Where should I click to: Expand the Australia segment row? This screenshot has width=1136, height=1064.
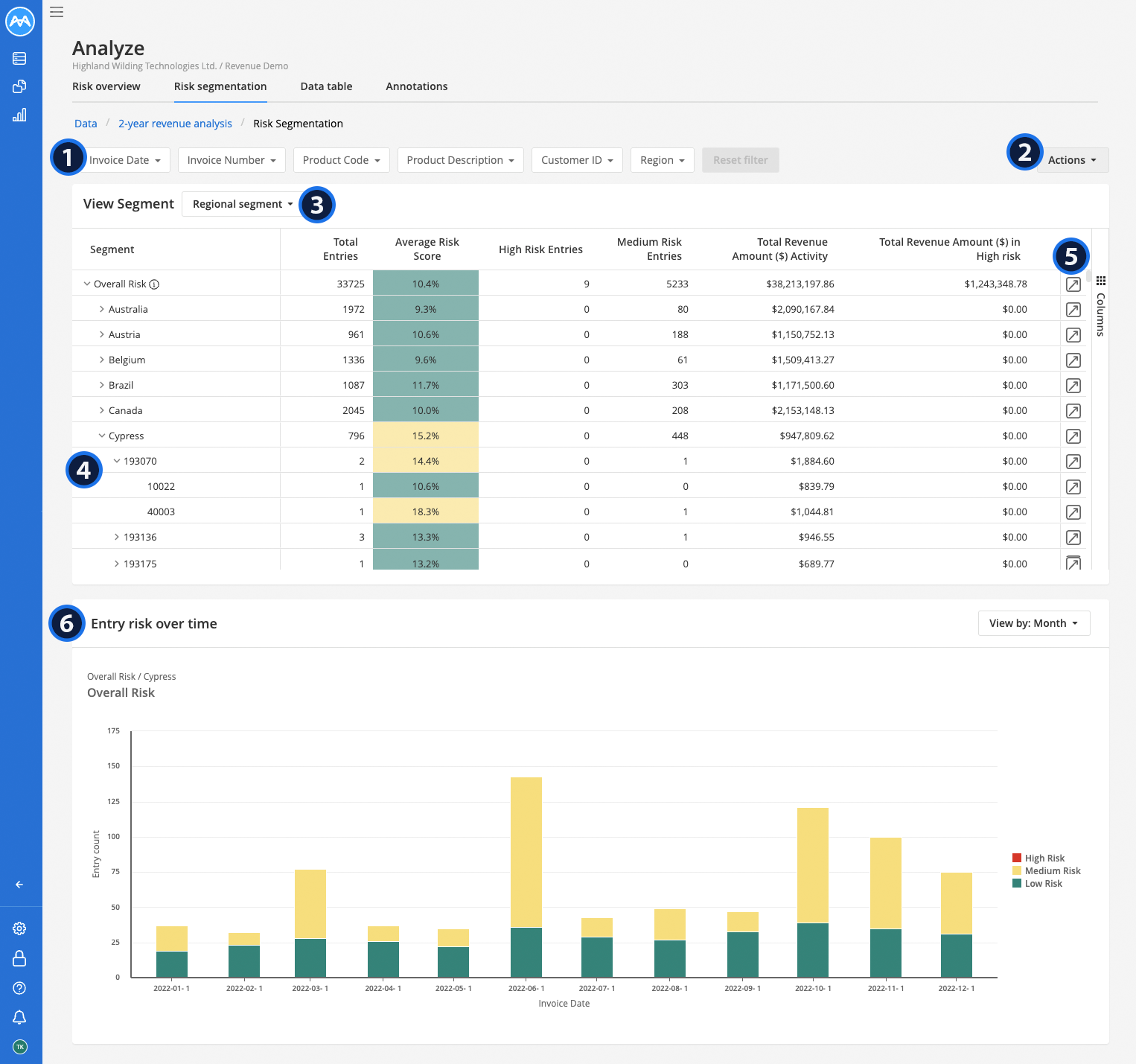point(103,309)
